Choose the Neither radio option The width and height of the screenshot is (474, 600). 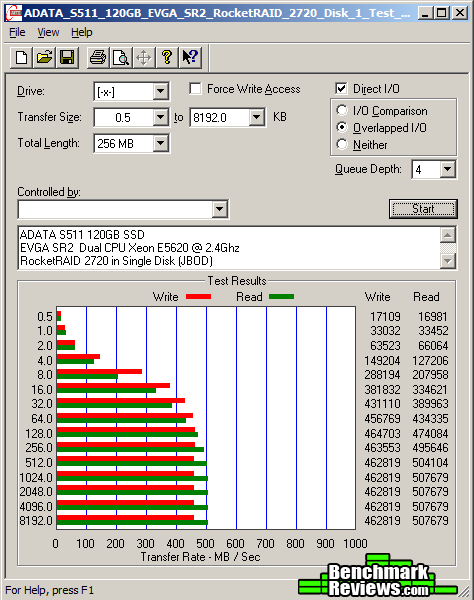pyautogui.click(x=342, y=144)
